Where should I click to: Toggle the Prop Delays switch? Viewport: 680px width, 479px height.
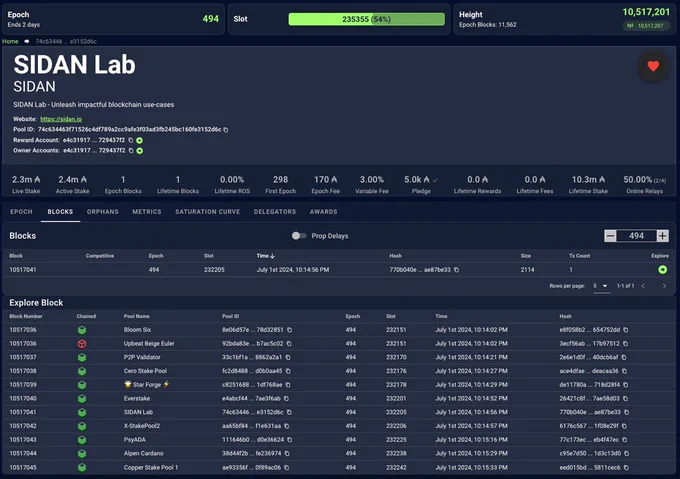pos(299,236)
